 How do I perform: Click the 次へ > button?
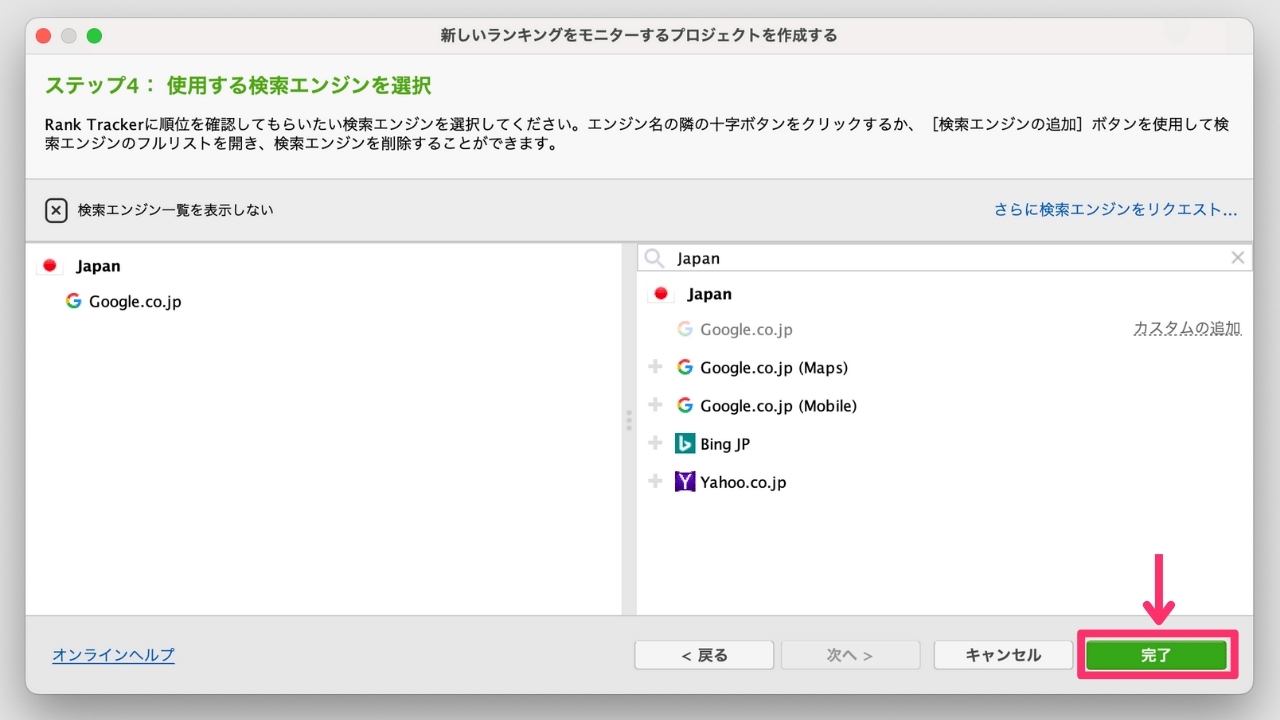pyautogui.click(x=850, y=655)
